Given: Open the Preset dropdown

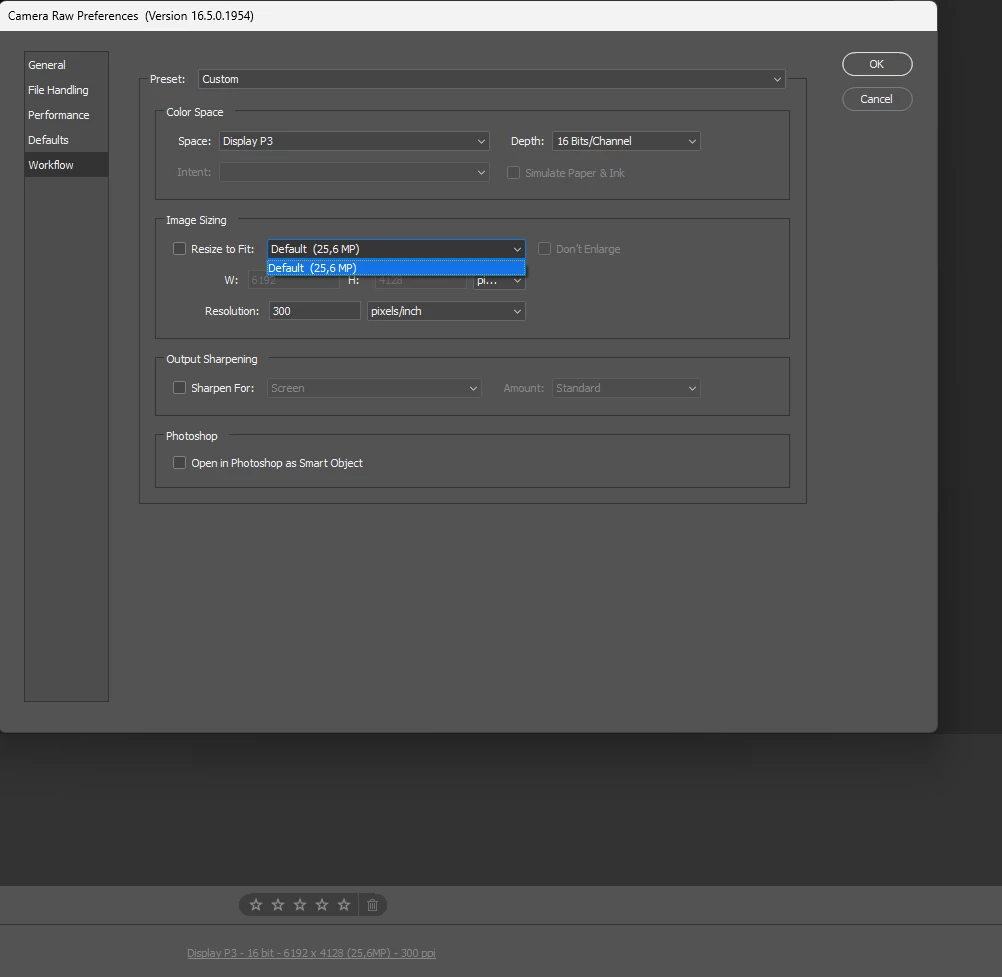Looking at the screenshot, I should [491, 79].
